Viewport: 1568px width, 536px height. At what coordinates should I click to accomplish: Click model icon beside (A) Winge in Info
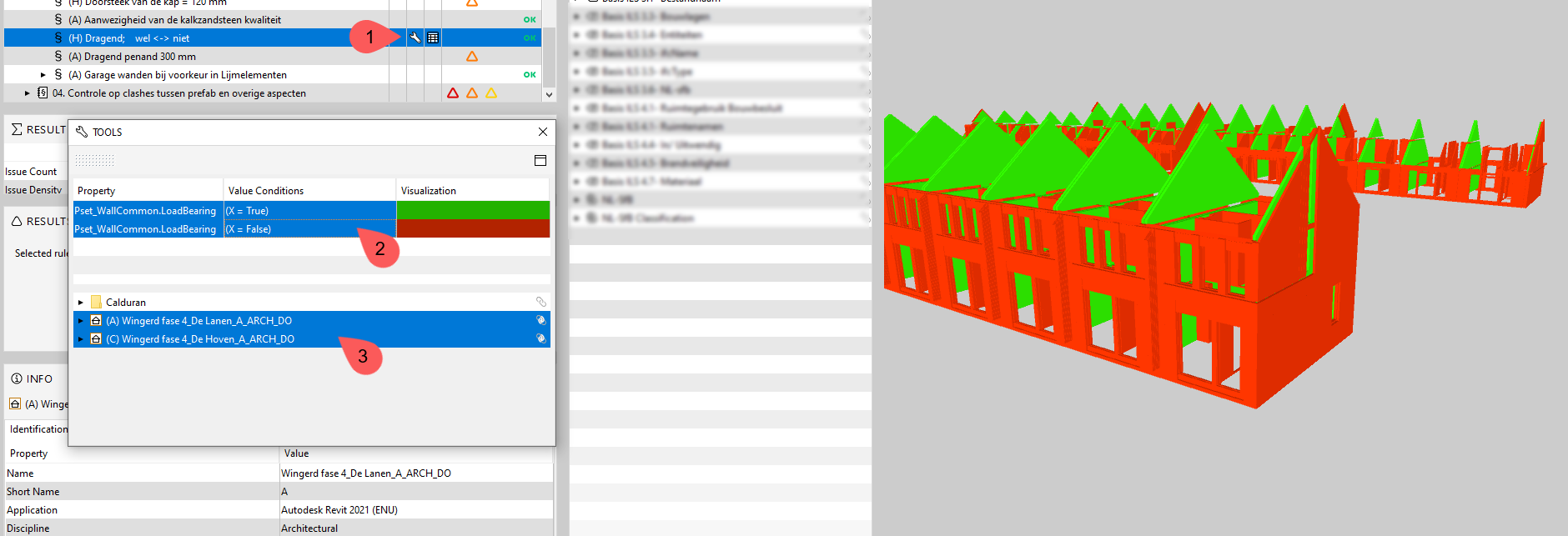[x=15, y=403]
